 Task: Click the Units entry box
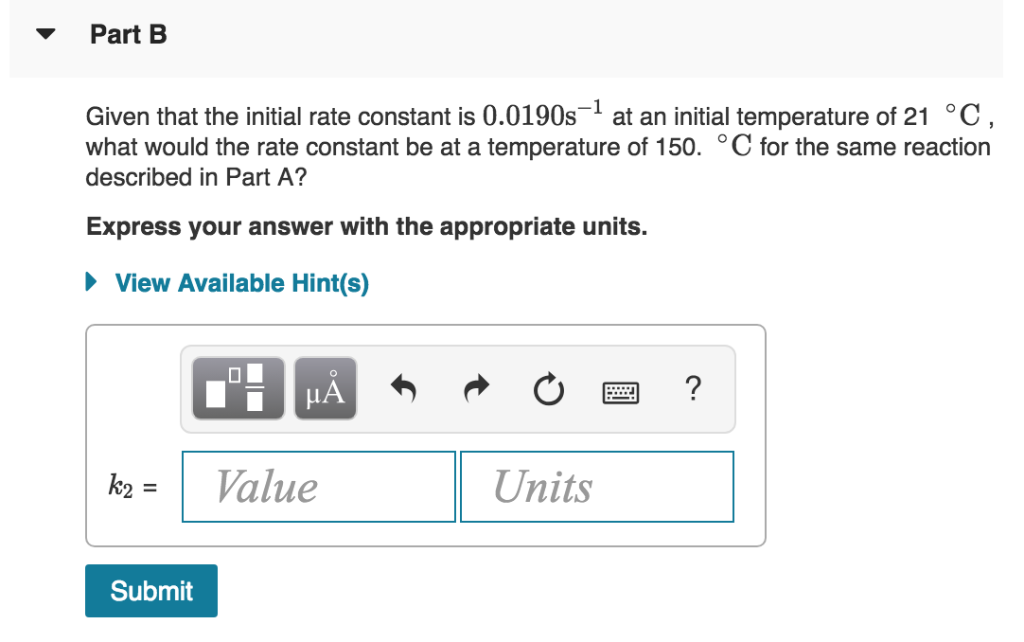[x=596, y=487]
